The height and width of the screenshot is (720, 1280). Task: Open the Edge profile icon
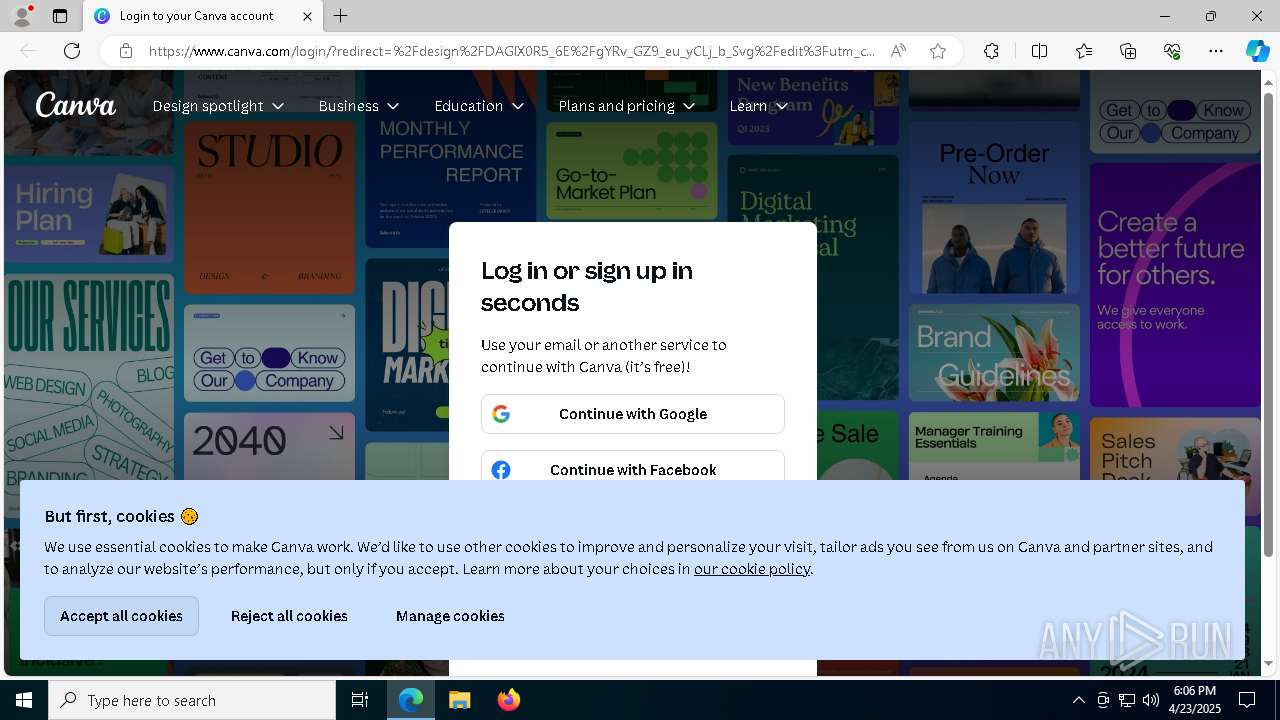tap(22, 16)
